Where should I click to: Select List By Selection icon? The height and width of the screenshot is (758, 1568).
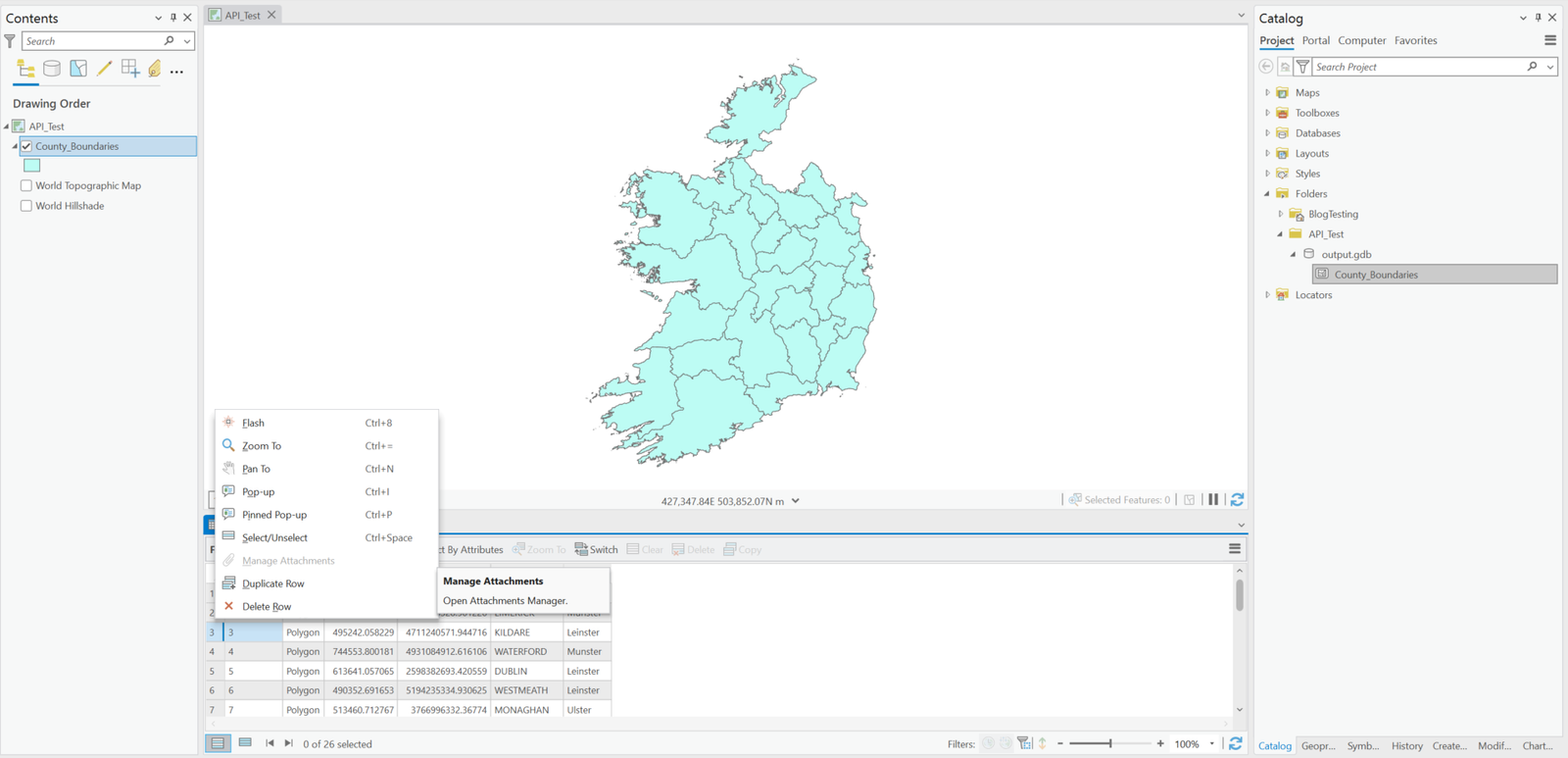click(78, 69)
